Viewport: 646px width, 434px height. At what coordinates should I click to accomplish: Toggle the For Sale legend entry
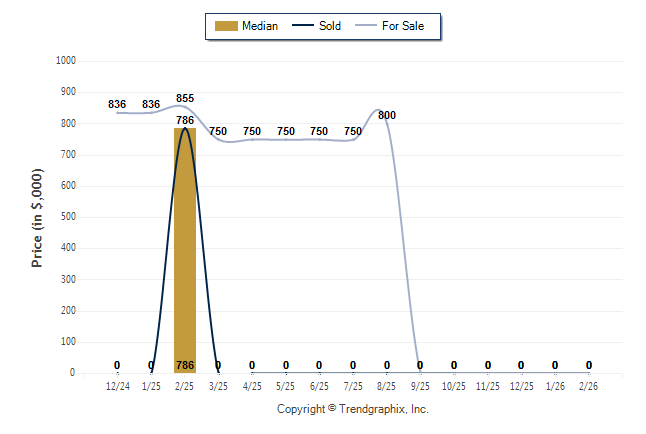pos(403,26)
